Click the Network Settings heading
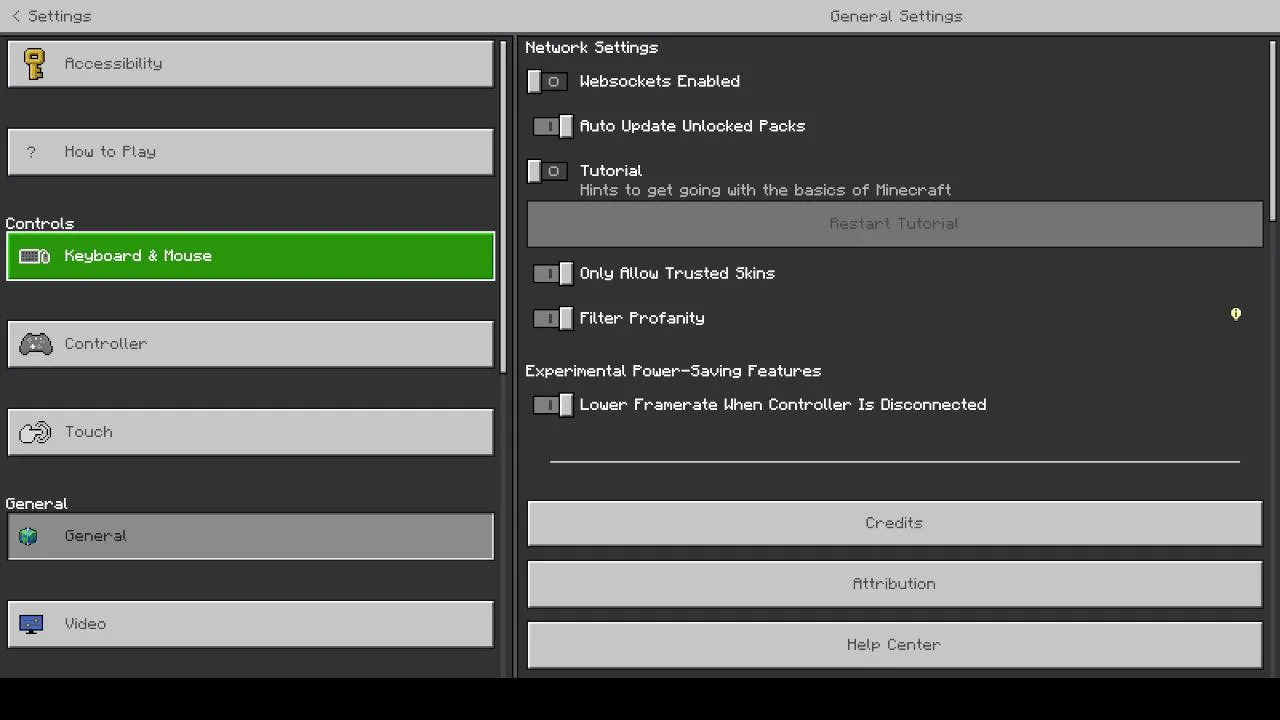This screenshot has width=1280, height=720. pos(591,48)
